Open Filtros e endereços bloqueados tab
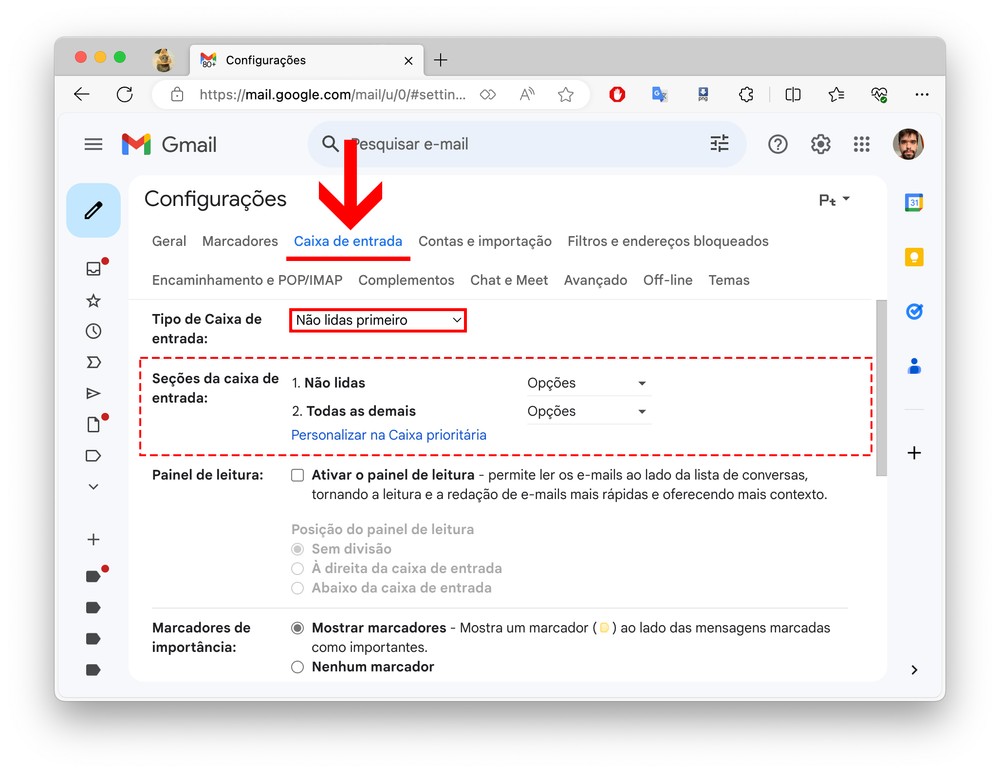The height and width of the screenshot is (773, 1000). (668, 241)
